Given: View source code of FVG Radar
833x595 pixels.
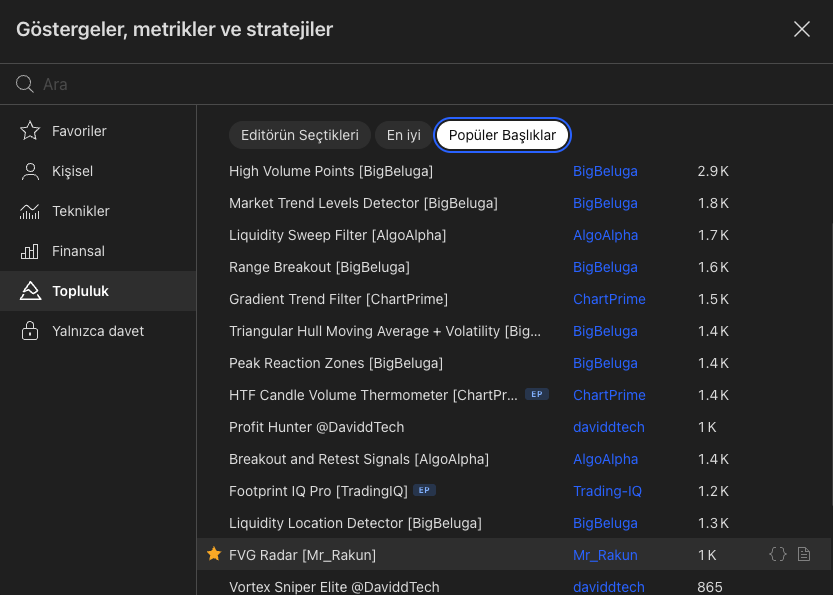Looking at the screenshot, I should point(778,554).
